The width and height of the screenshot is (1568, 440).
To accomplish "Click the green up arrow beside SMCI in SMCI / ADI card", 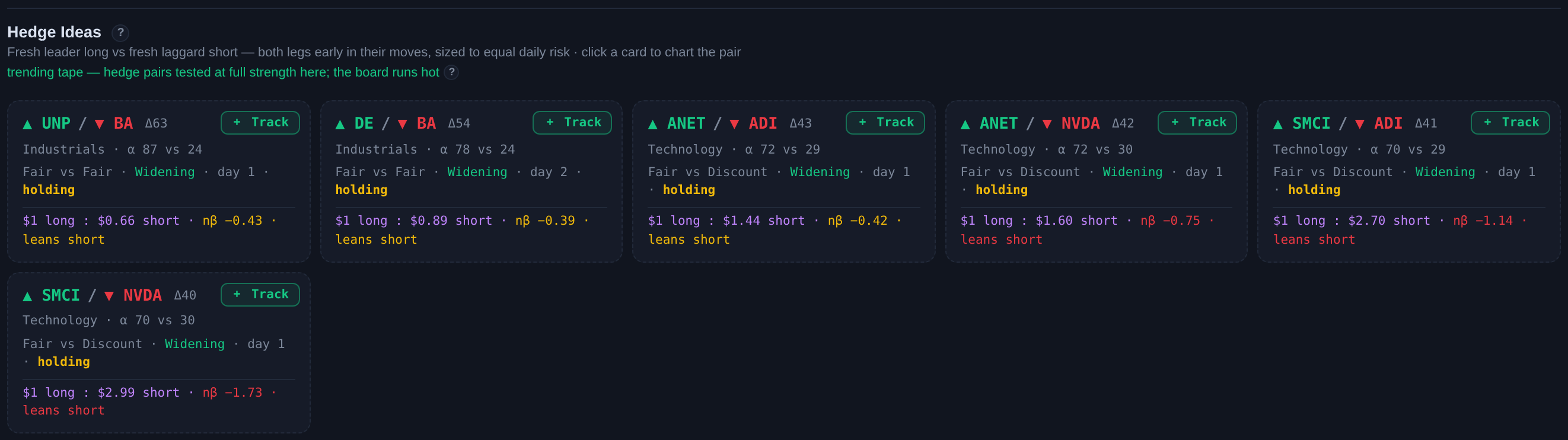I will 1278,124.
